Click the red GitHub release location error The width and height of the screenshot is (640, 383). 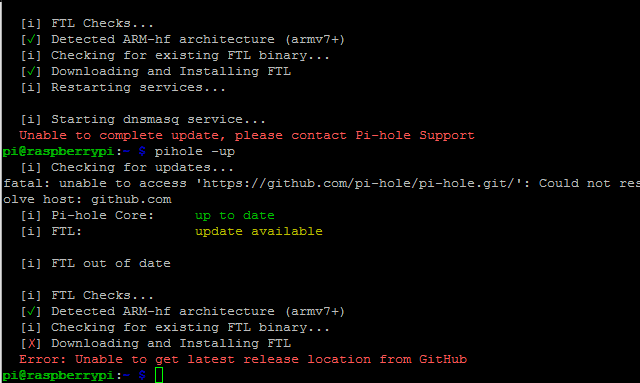click(243, 359)
